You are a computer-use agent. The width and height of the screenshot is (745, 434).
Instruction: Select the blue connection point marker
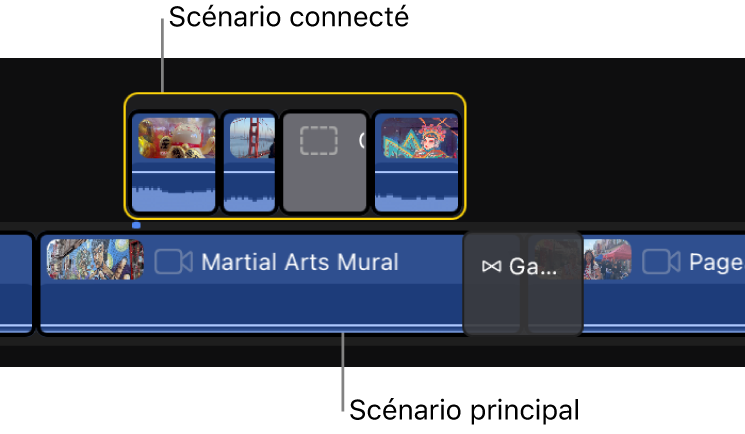pos(136,225)
